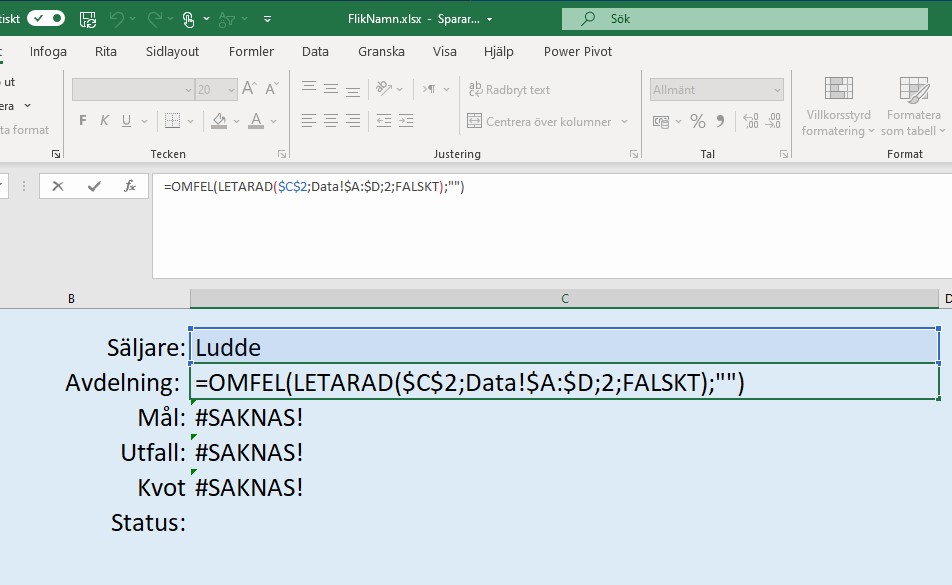Click the save icon in the title bar
The width and height of the screenshot is (952, 585).
87,19
